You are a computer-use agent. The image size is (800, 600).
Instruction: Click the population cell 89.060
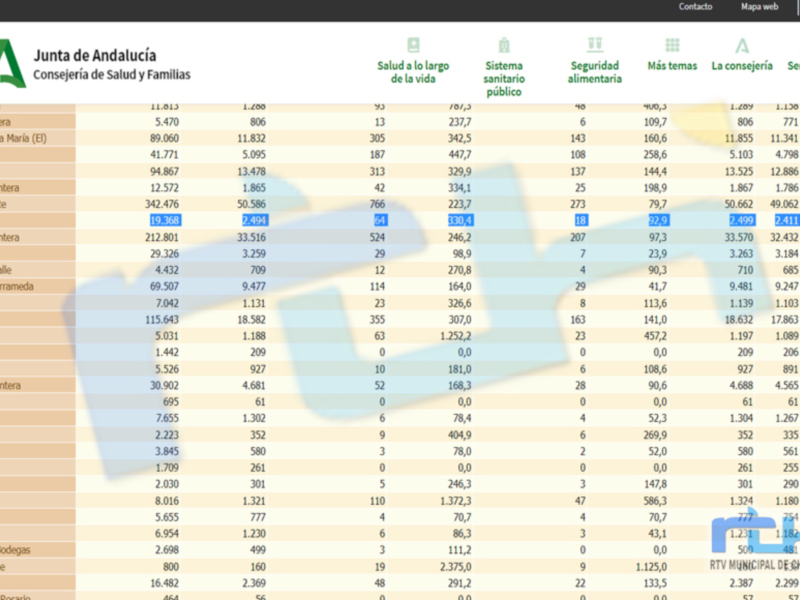[164, 138]
